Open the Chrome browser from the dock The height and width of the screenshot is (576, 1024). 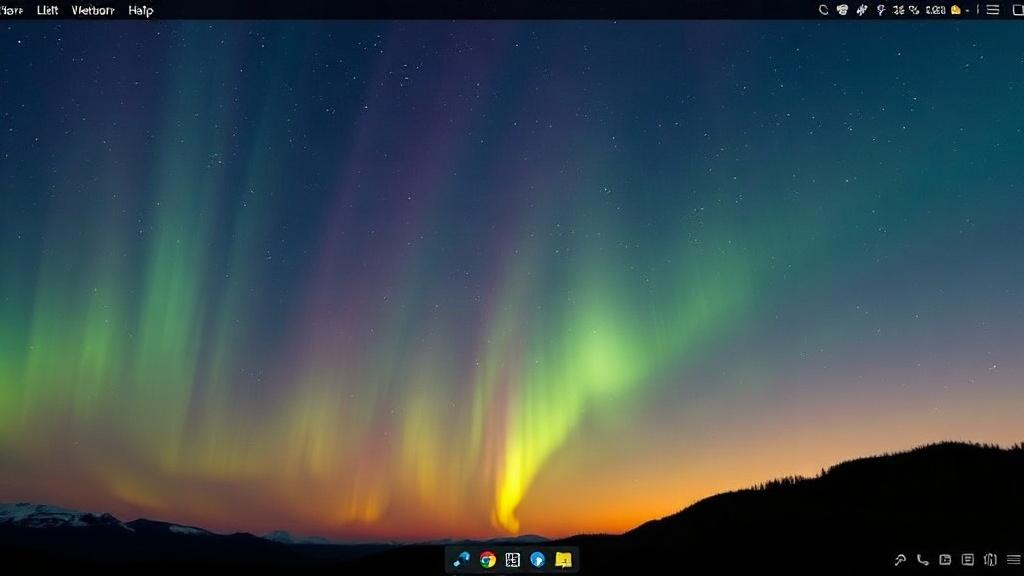click(x=487, y=560)
